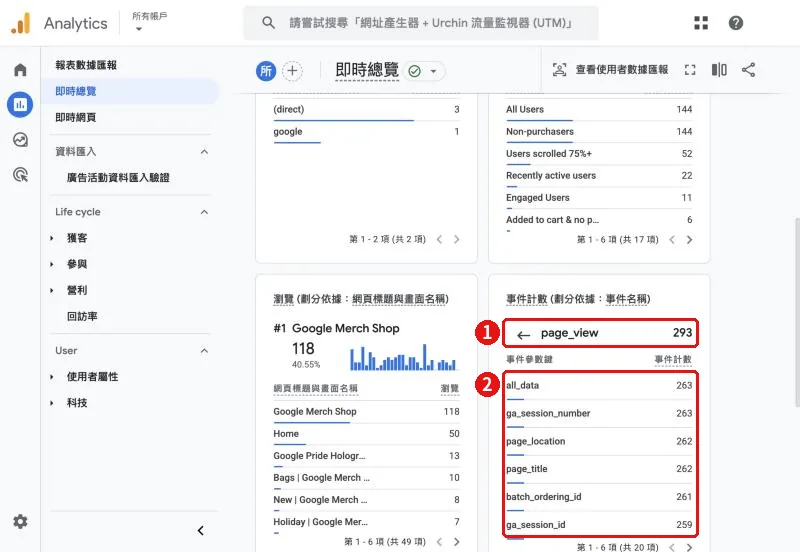
Task: Select batch_ordering_id parameter row
Action: (599, 497)
